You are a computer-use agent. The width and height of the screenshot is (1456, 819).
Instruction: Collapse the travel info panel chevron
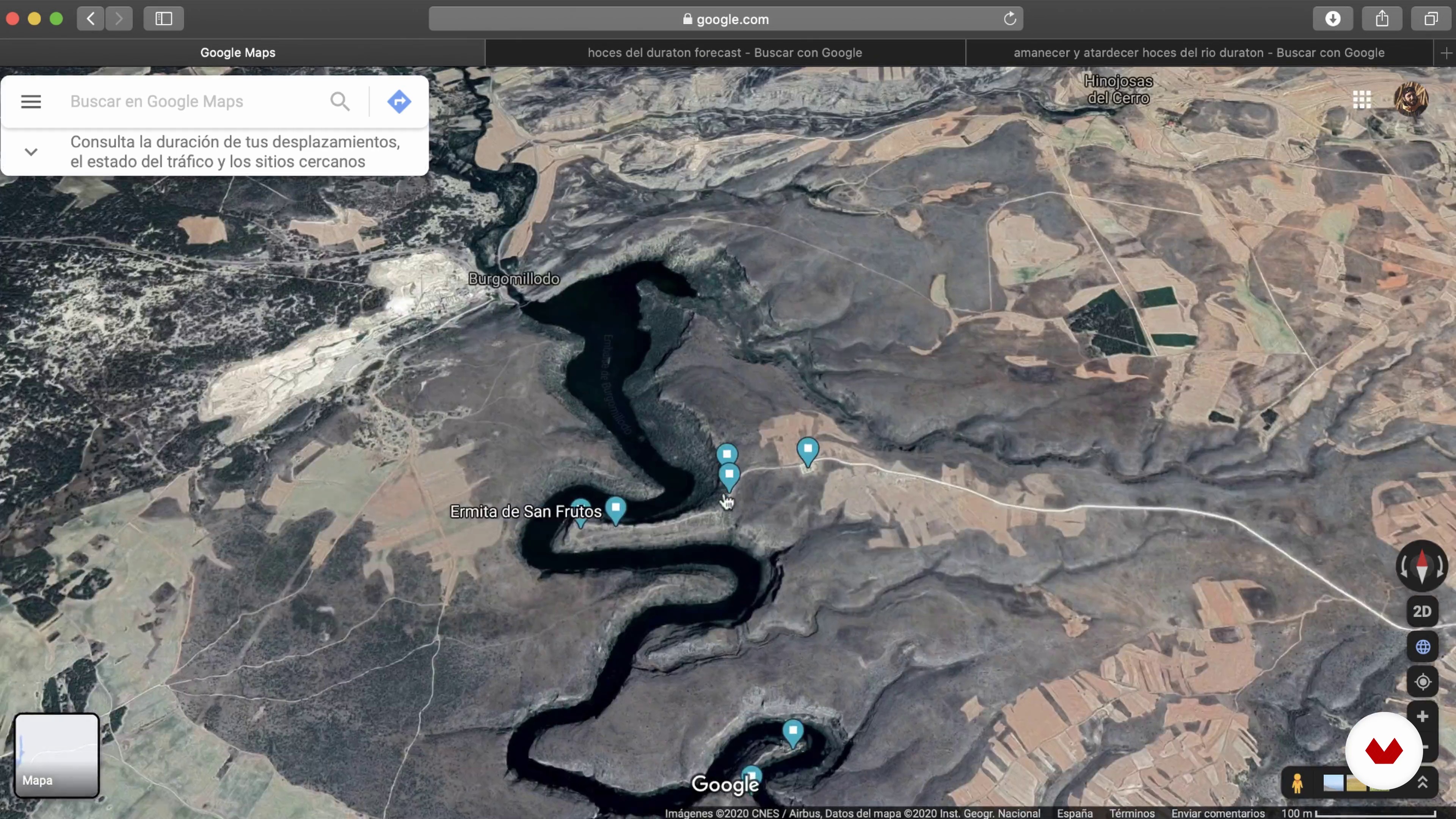(x=31, y=152)
